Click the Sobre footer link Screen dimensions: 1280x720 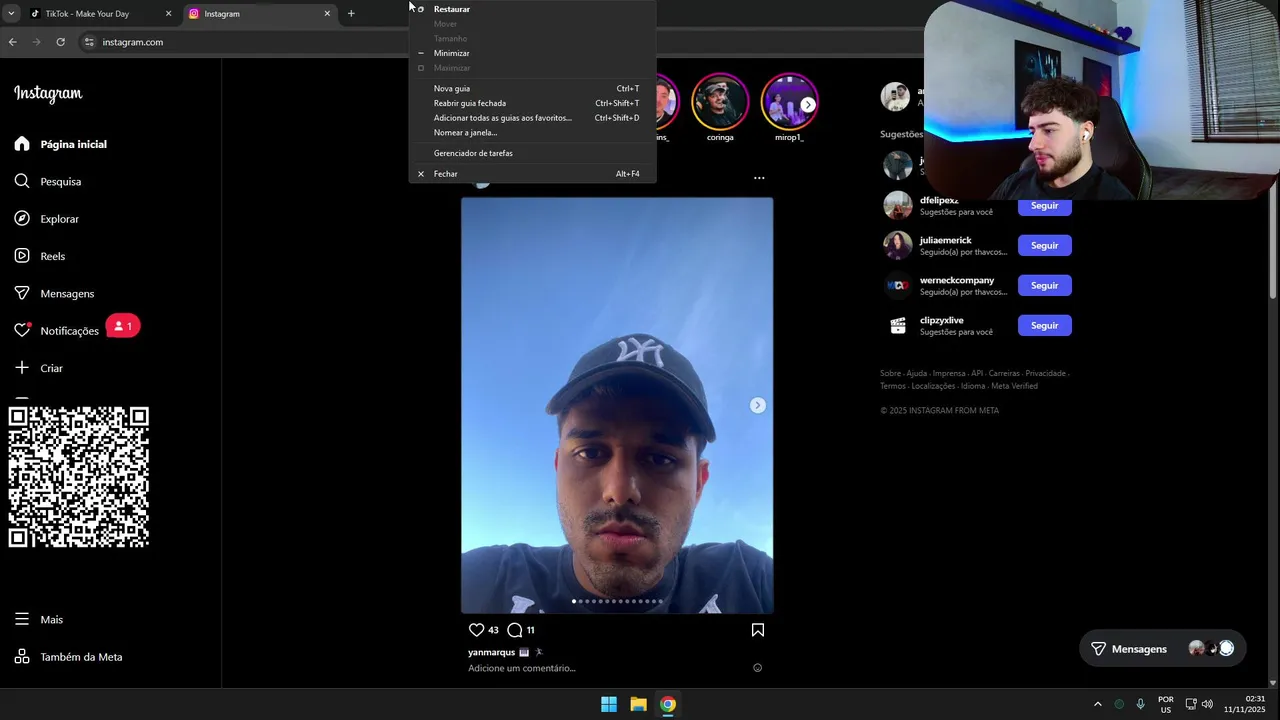click(x=890, y=373)
